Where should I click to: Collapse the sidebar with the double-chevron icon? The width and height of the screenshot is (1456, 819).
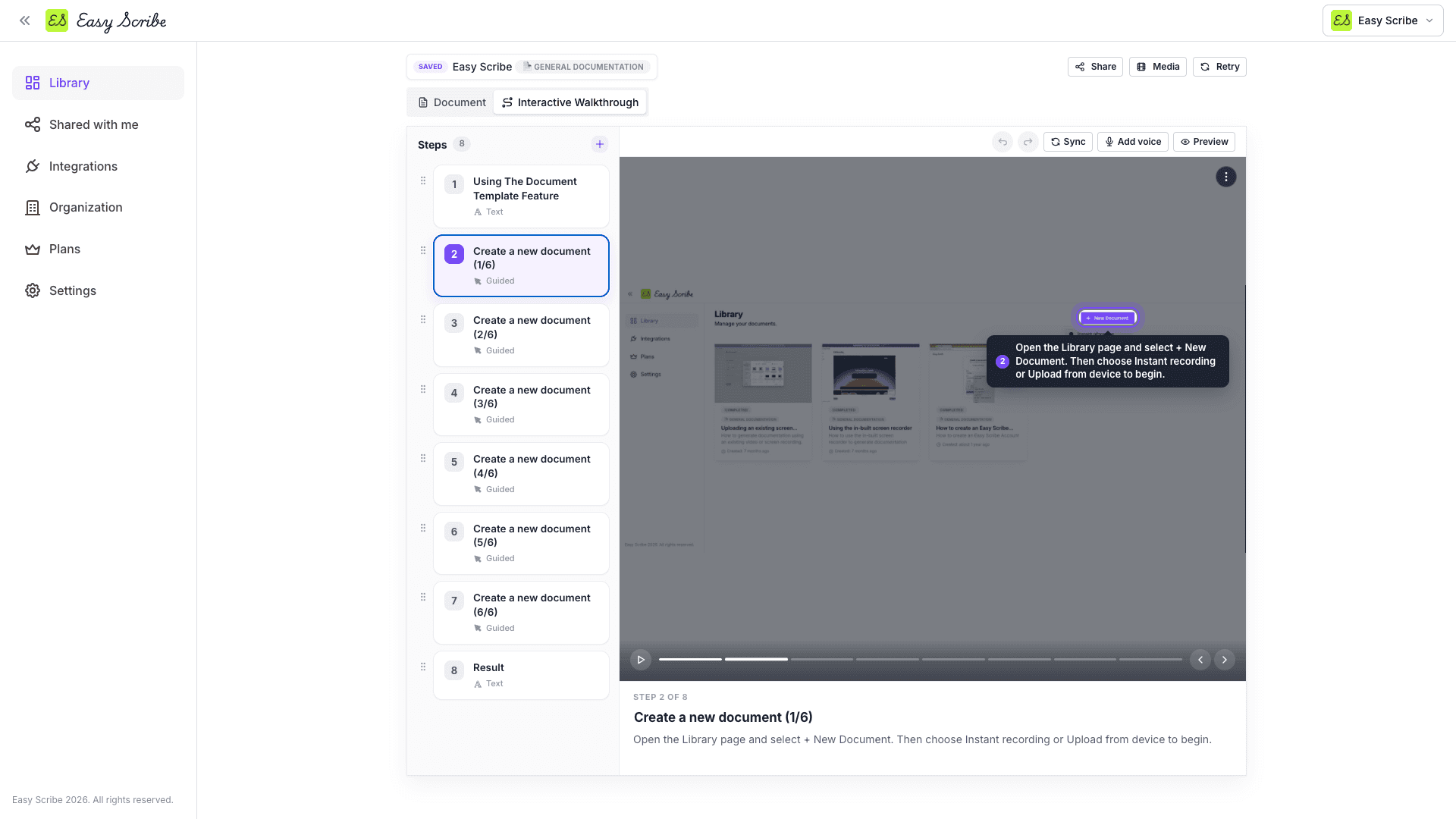click(25, 20)
